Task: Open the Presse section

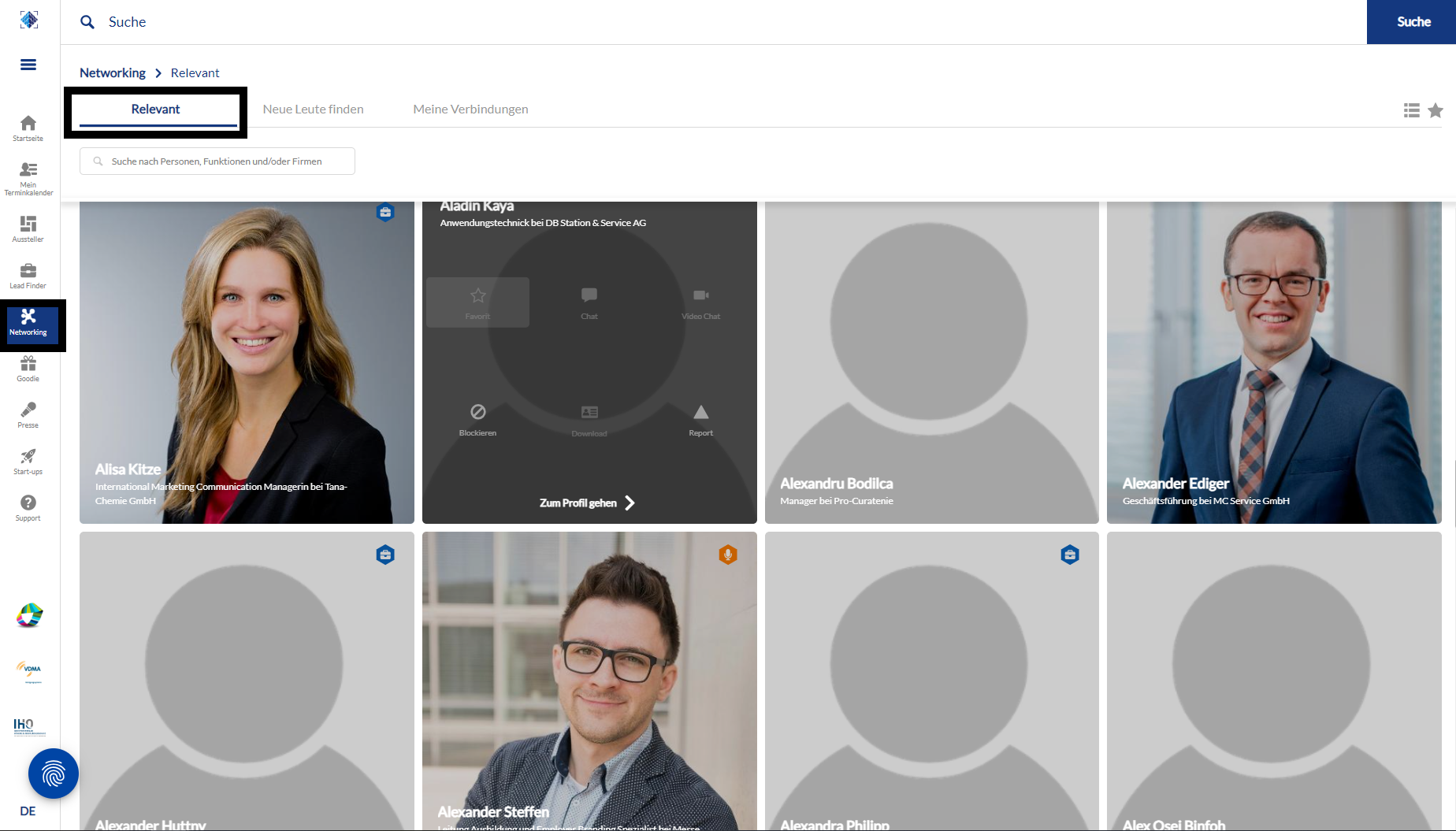Action: point(28,415)
